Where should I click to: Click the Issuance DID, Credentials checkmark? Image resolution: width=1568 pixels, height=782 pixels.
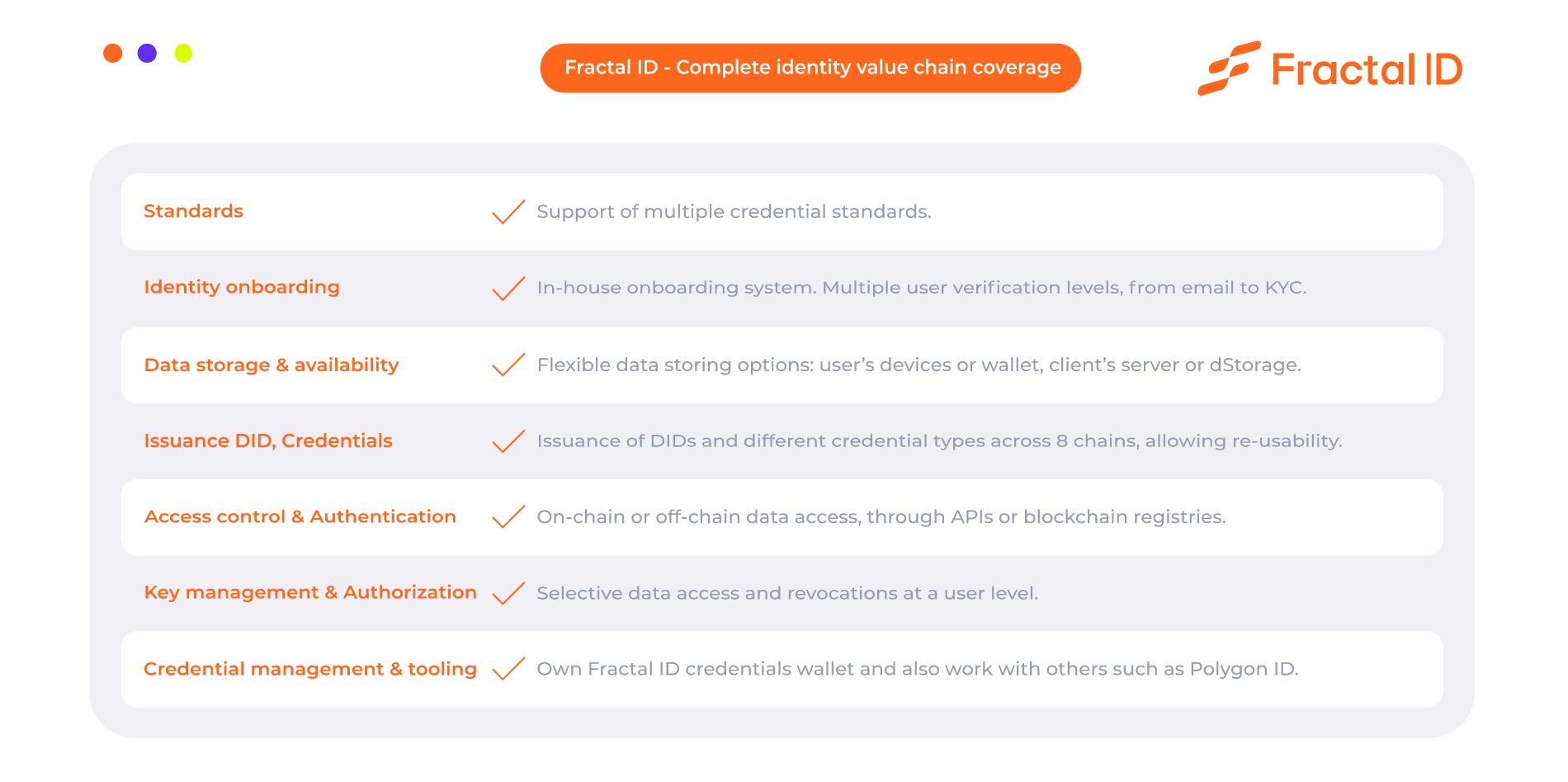[x=508, y=441]
